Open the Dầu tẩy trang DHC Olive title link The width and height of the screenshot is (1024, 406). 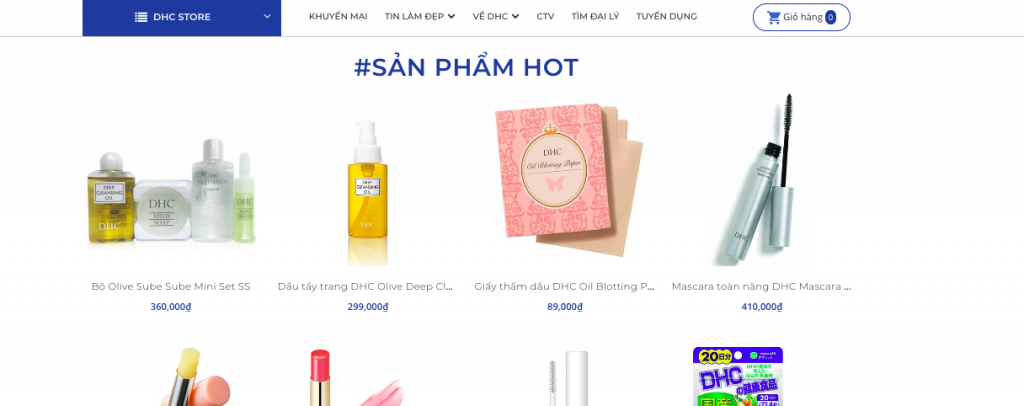(365, 287)
